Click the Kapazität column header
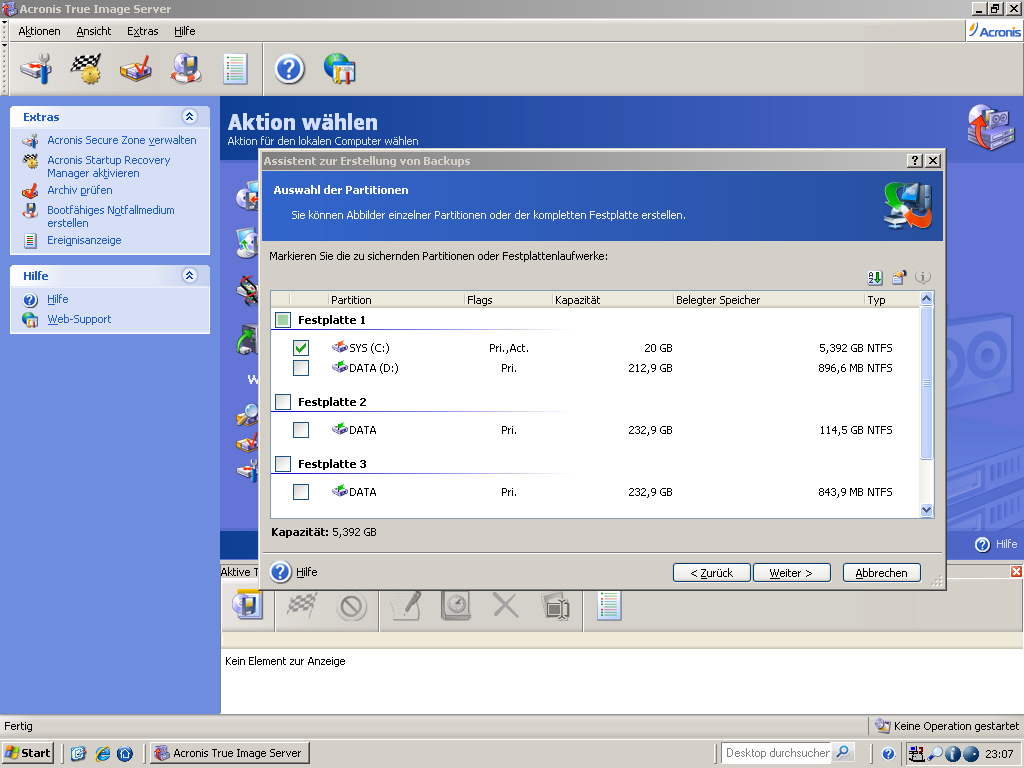The height and width of the screenshot is (768, 1024). point(613,300)
